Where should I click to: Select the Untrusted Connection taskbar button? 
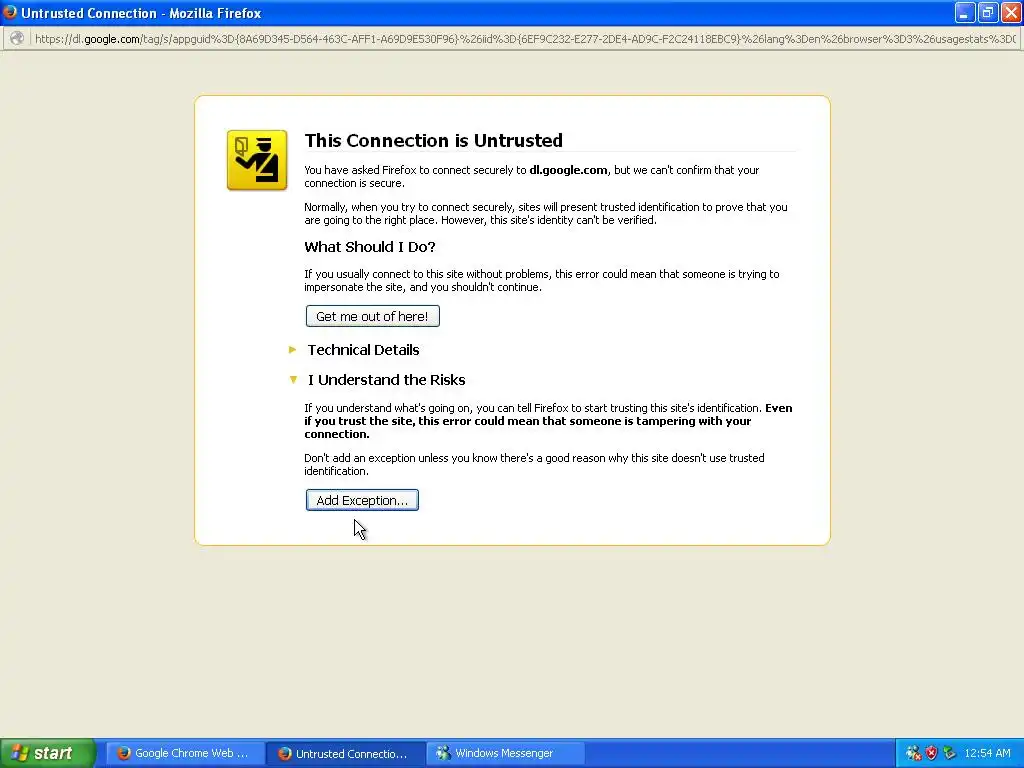(345, 753)
